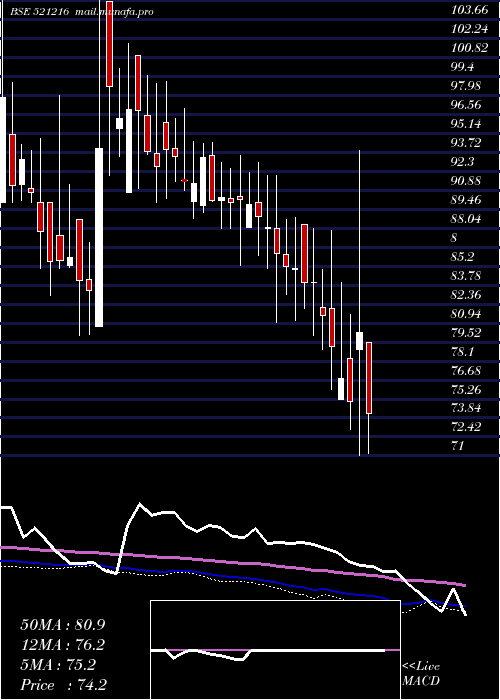Viewport: 500px width, 700px height.
Task: Click the 99.4 price axis label
Action: pyautogui.click(x=463, y=67)
